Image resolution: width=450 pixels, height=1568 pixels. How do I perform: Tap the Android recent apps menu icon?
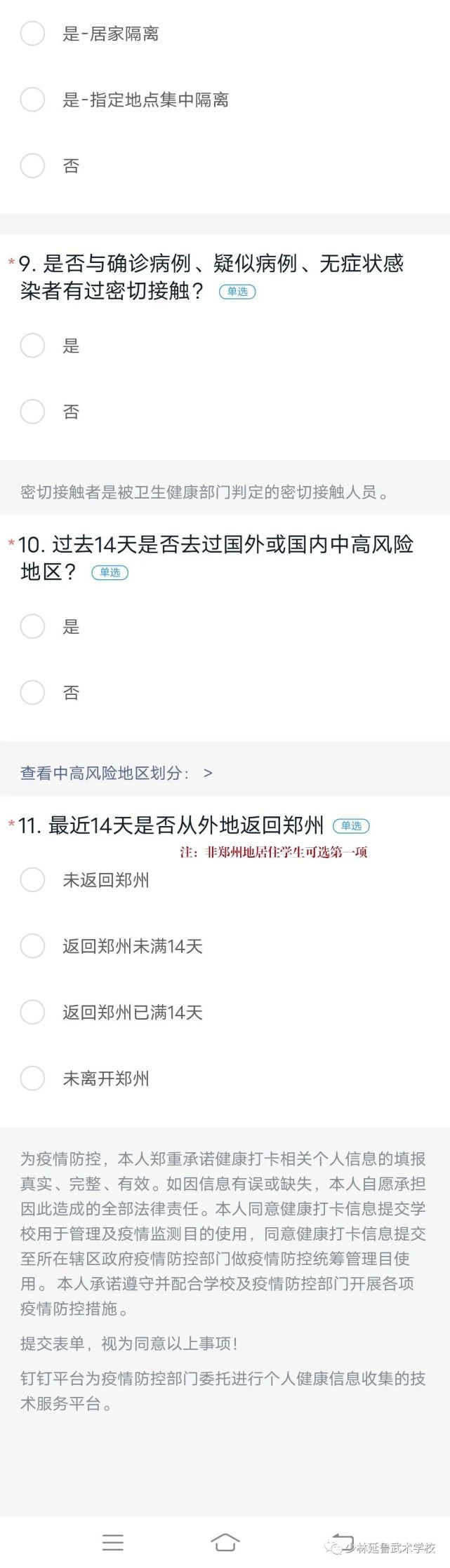[x=112, y=1542]
